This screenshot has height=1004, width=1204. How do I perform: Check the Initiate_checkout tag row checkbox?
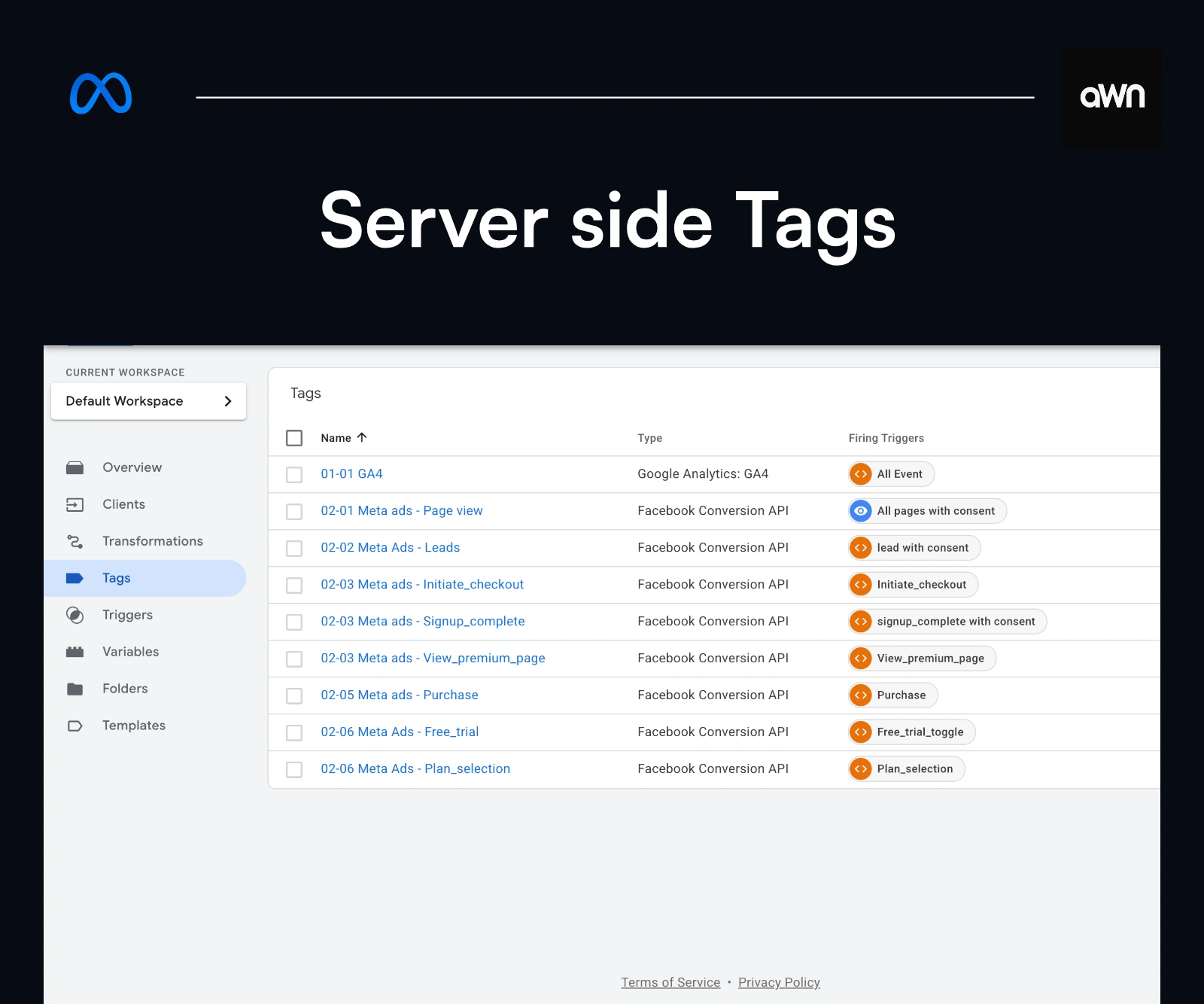point(294,586)
